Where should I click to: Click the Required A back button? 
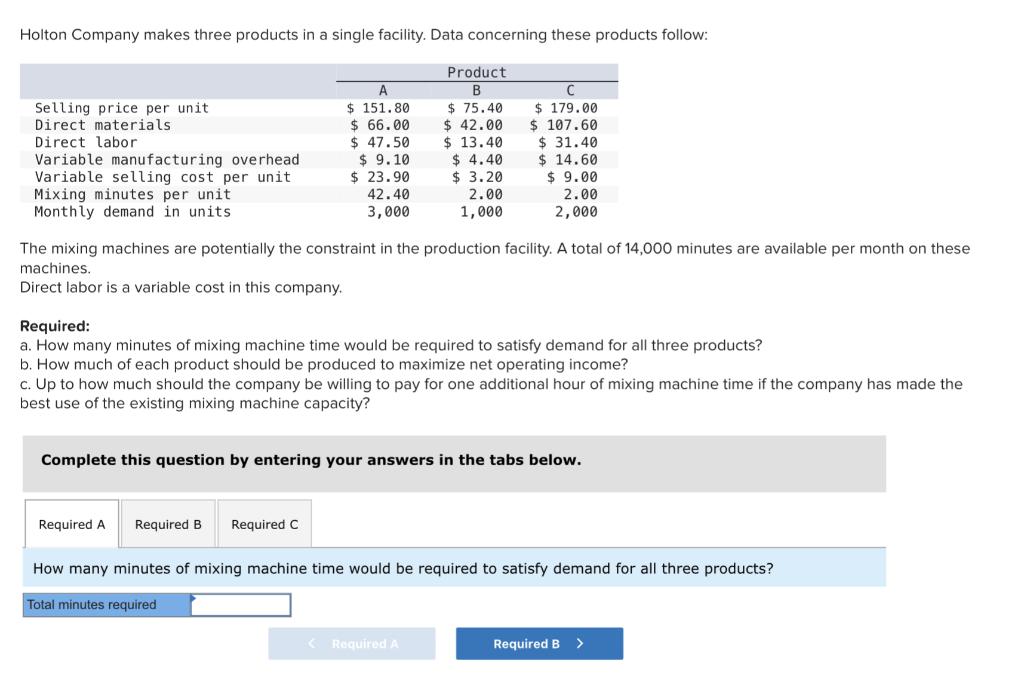(x=352, y=643)
